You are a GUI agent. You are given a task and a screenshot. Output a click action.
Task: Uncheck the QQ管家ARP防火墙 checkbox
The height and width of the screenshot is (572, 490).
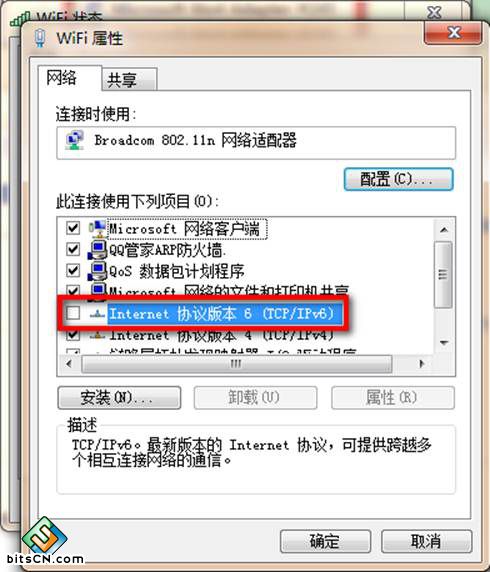coord(73,250)
